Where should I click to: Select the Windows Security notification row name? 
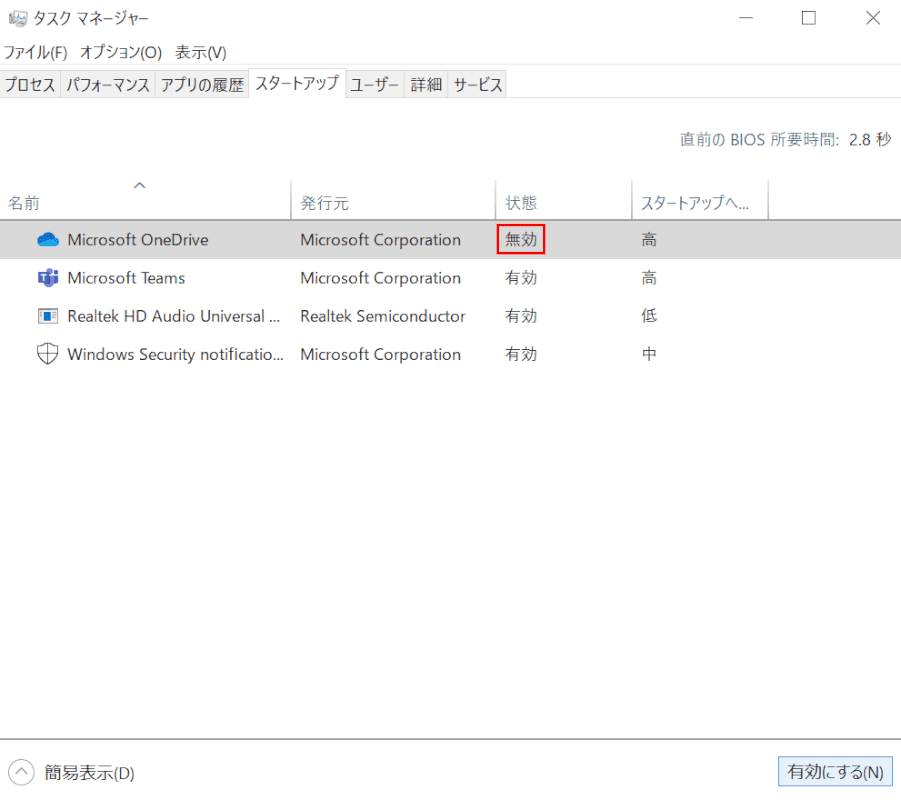[175, 355]
